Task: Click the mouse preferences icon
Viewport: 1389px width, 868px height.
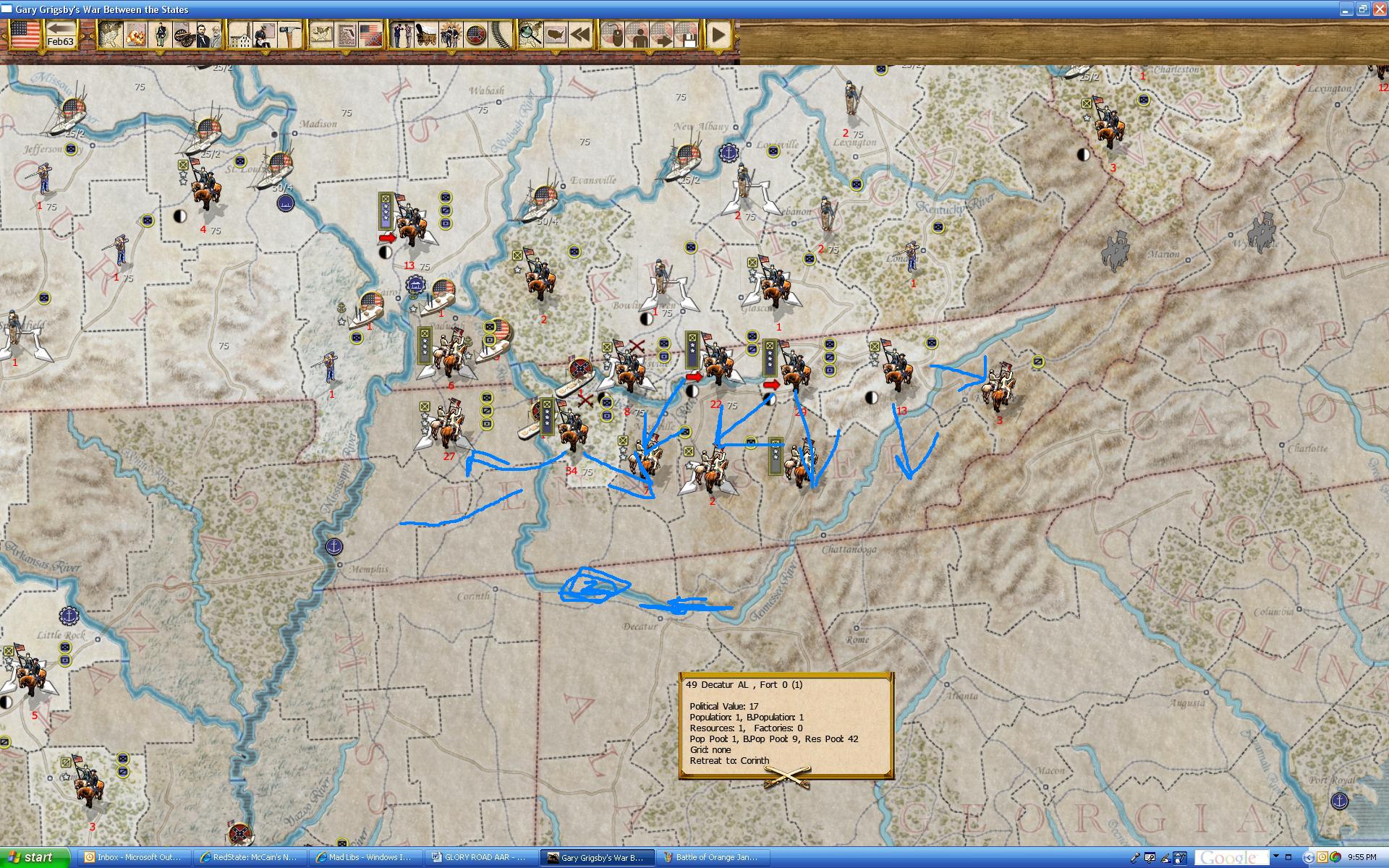Action: click(x=613, y=34)
